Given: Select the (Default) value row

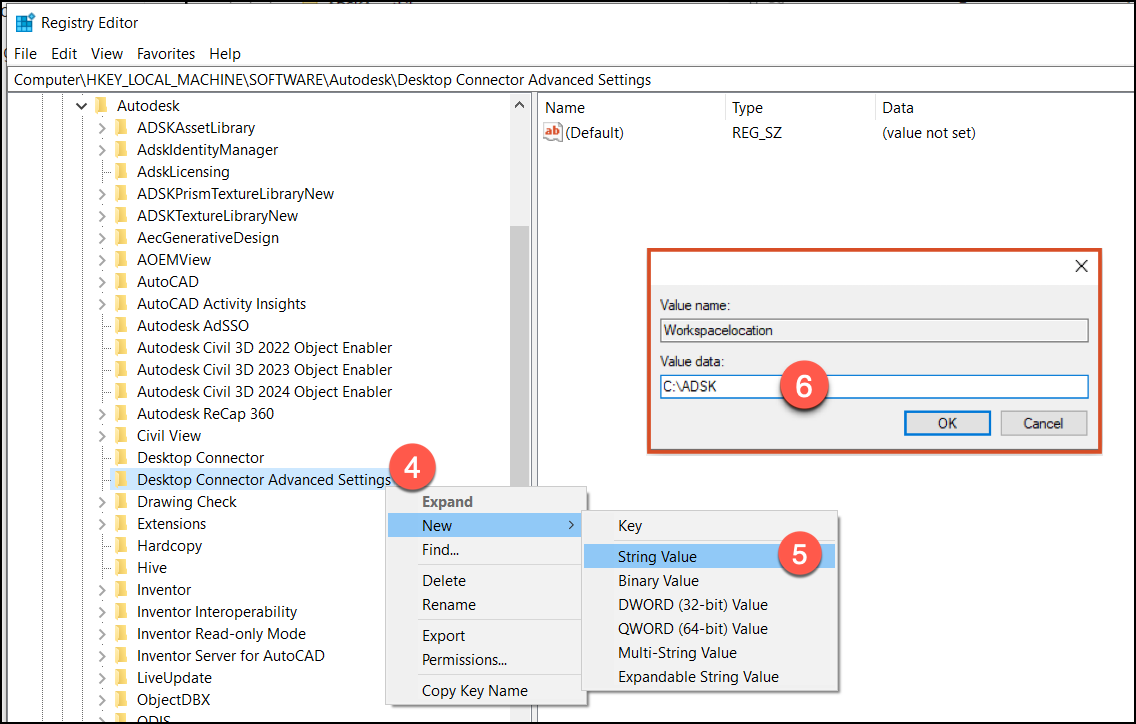Looking at the screenshot, I should pyautogui.click(x=759, y=133).
